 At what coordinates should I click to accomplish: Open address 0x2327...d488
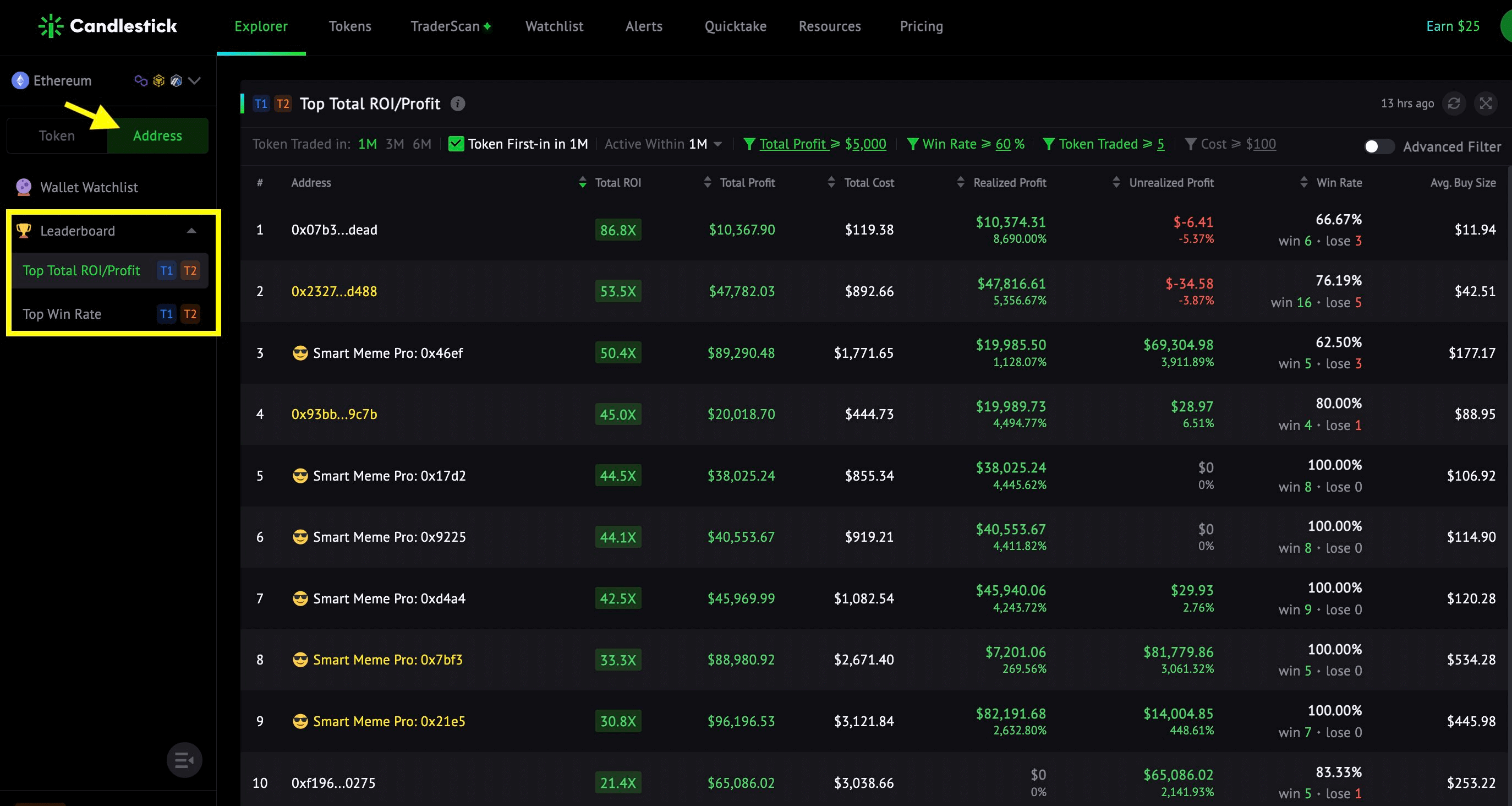[334, 291]
